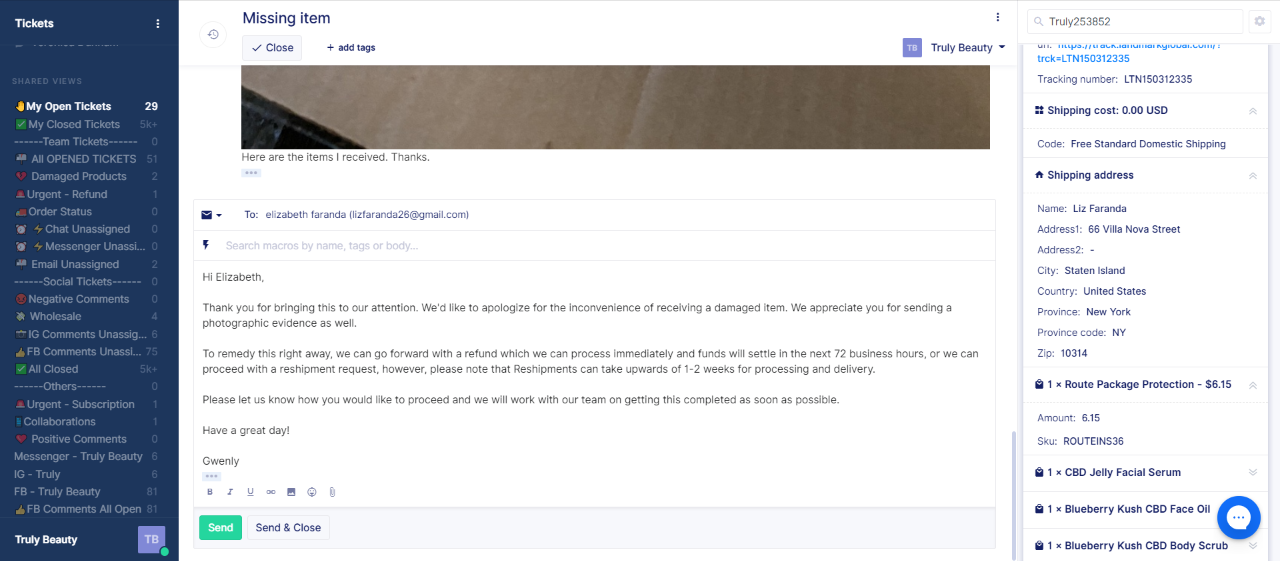Open the ticket three-dot options menu
The height and width of the screenshot is (561, 1280).
997,17
